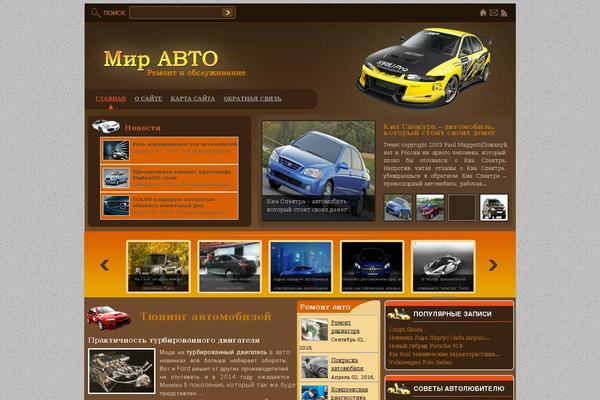Open the envelope mail icon

(x=494, y=13)
